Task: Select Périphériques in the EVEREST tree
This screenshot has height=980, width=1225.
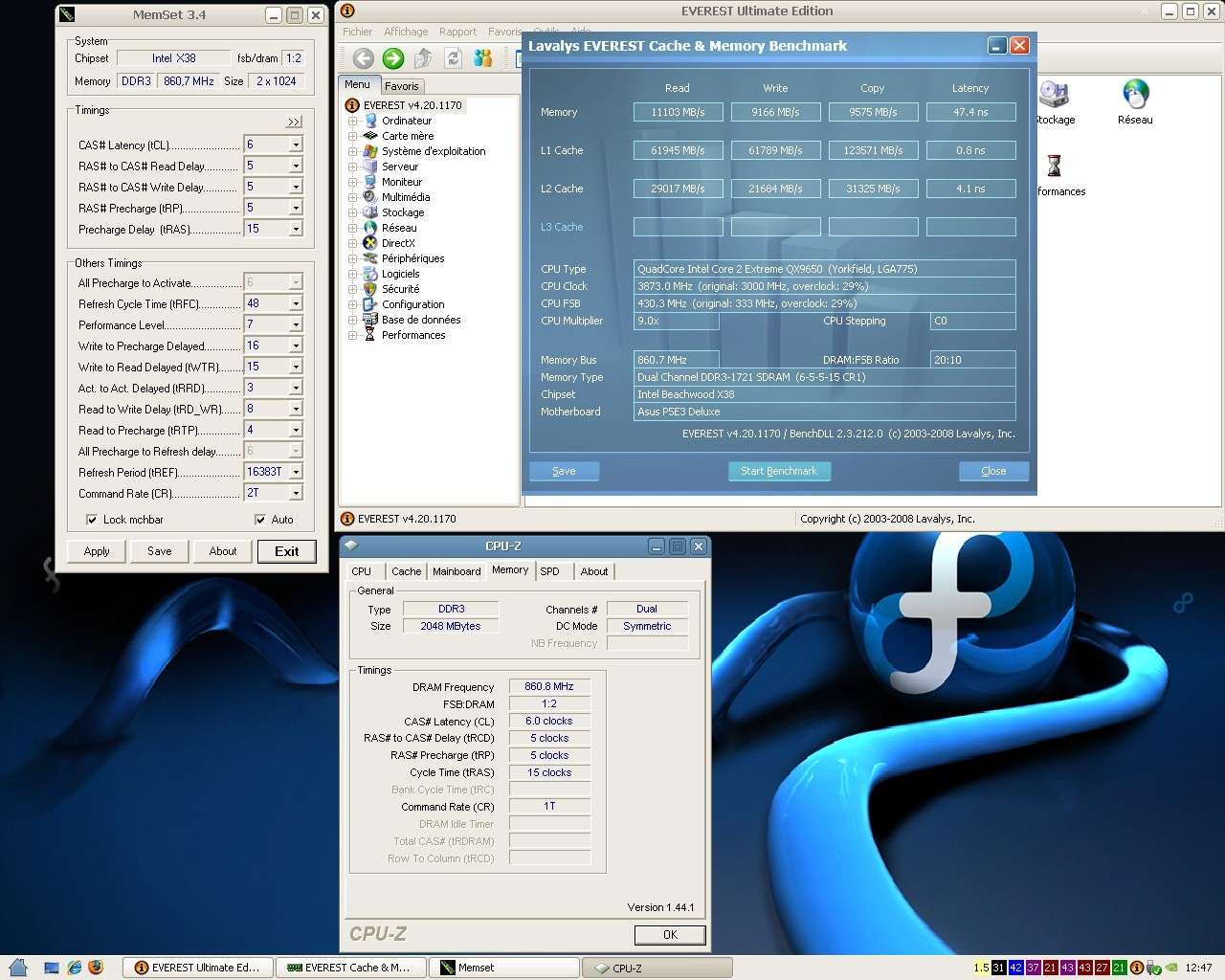Action: point(412,258)
